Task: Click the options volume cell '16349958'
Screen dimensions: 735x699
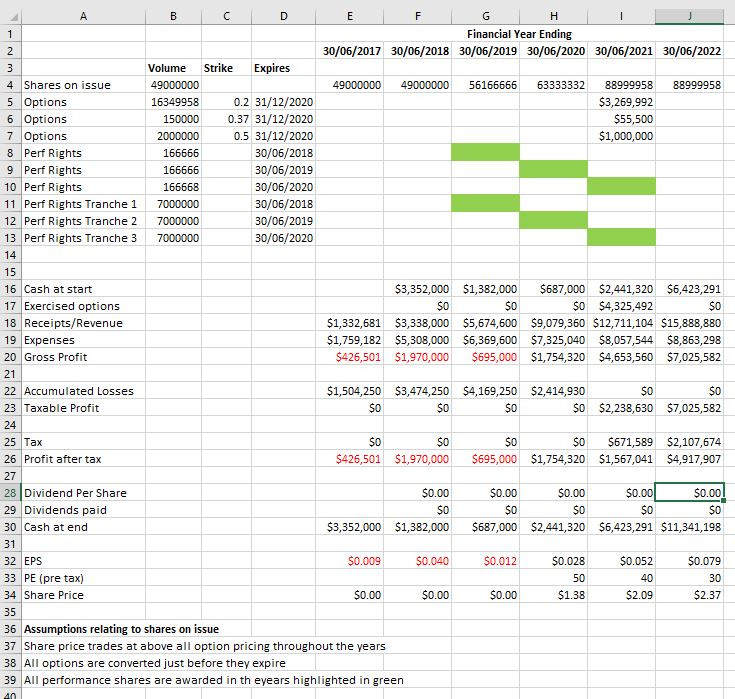Action: coord(174,102)
